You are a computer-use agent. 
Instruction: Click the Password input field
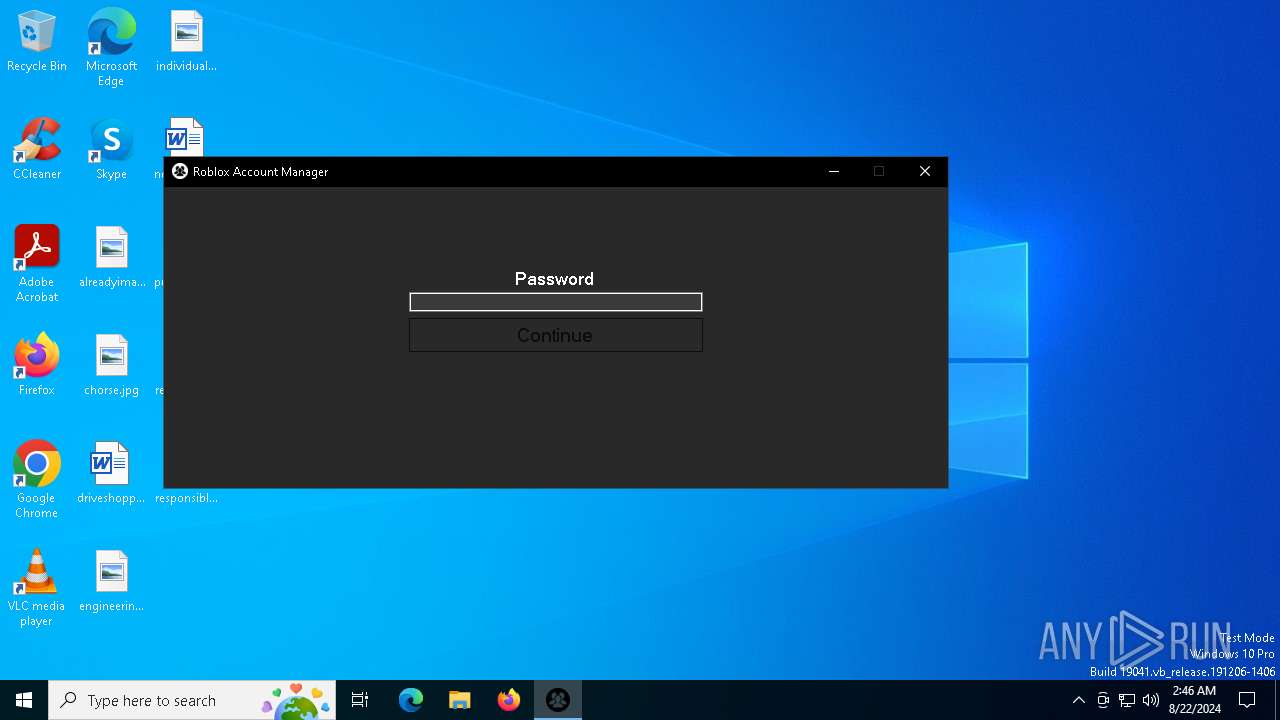point(555,302)
